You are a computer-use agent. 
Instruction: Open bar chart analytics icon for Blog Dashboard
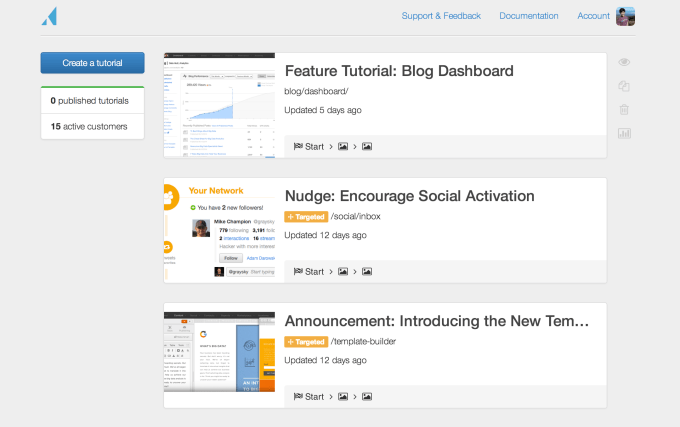coord(624,134)
